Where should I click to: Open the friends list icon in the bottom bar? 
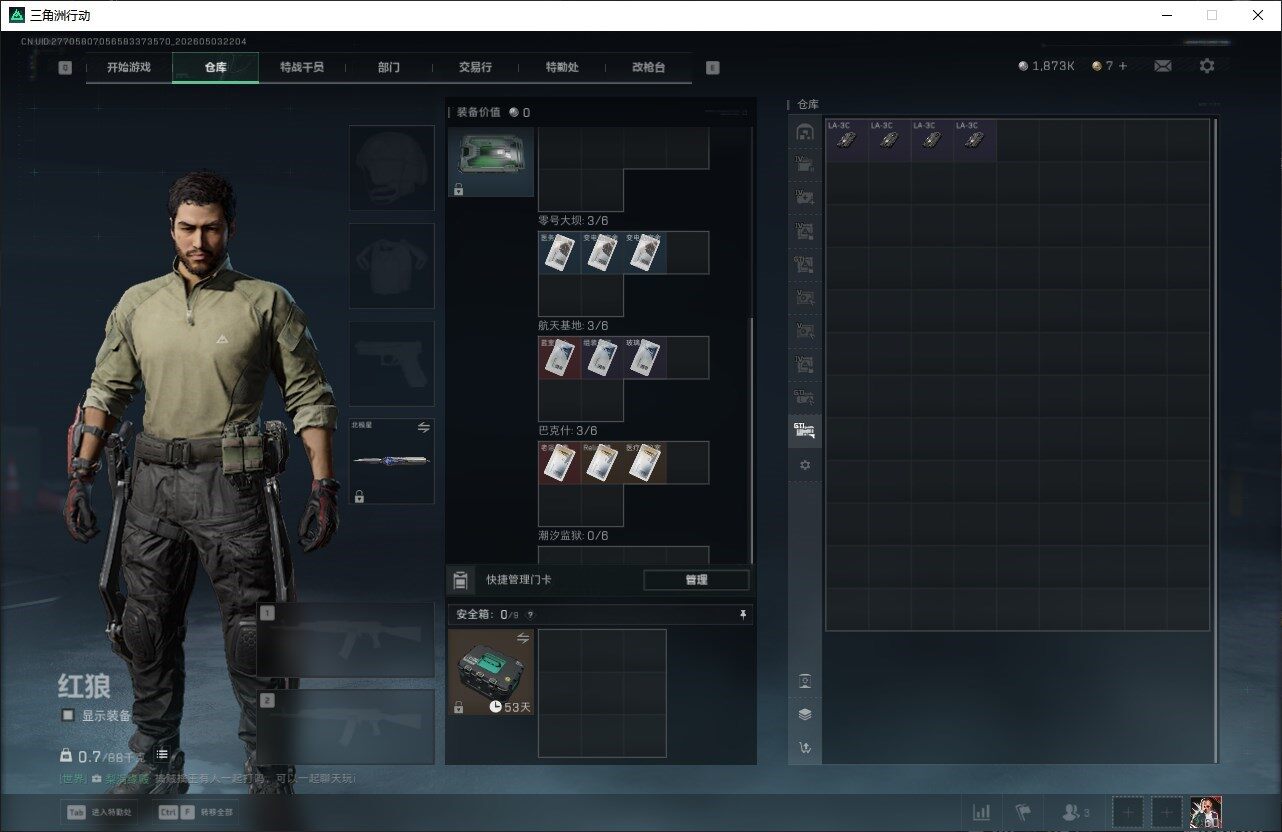click(x=1075, y=812)
